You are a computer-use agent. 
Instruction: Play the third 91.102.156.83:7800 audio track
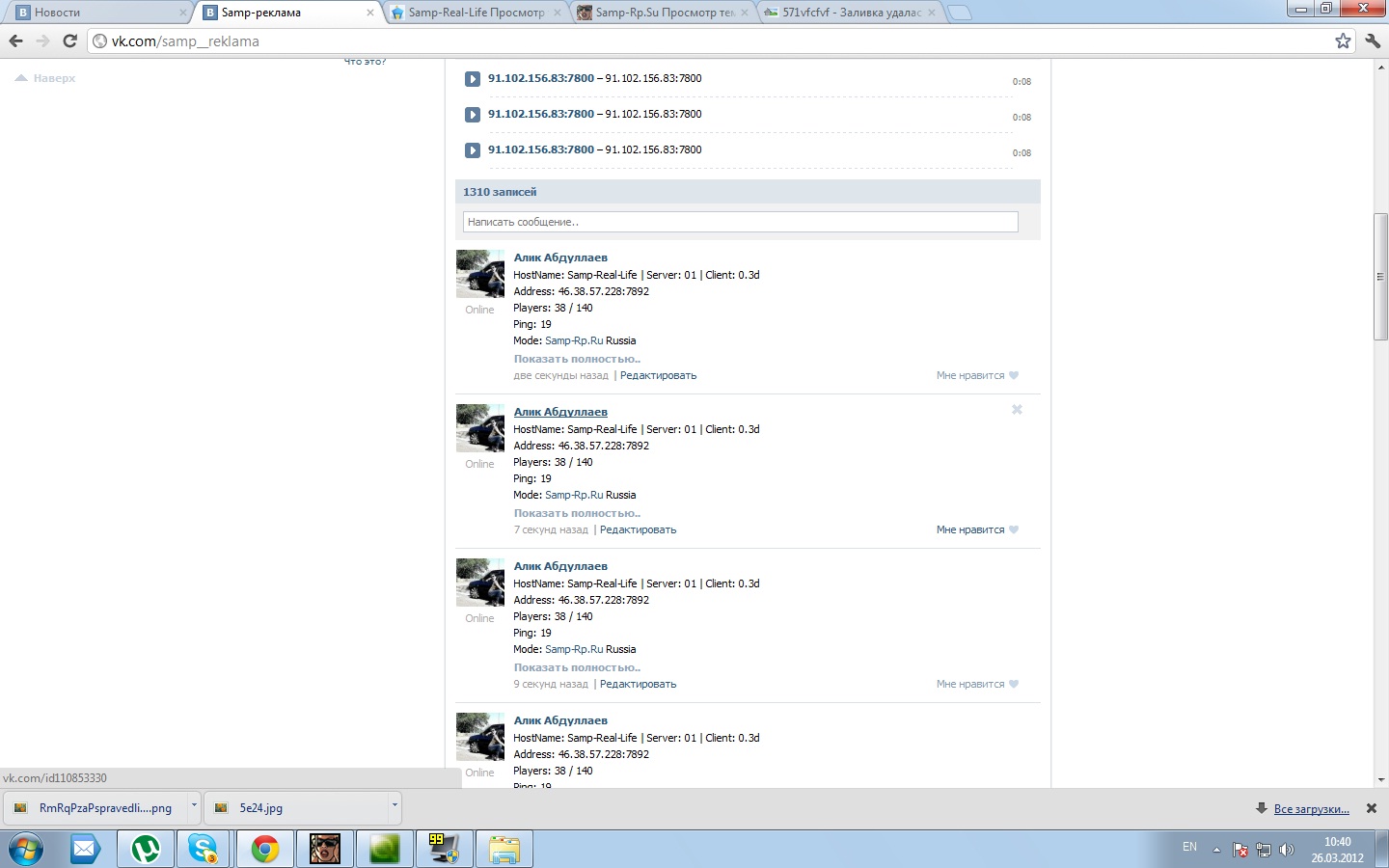[x=473, y=150]
